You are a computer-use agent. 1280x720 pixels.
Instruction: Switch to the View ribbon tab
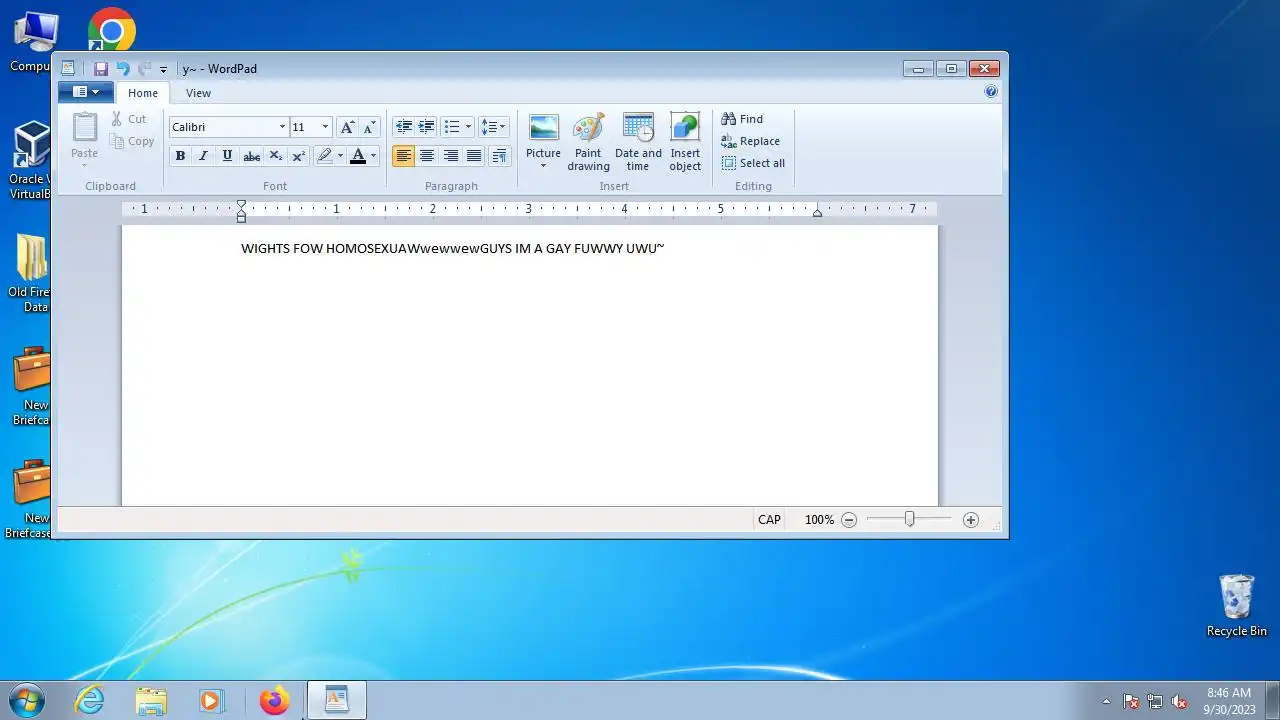[198, 93]
